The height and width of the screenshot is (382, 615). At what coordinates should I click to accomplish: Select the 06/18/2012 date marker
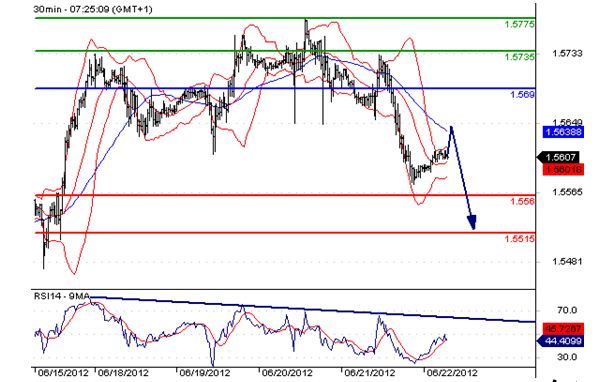[x=123, y=373]
